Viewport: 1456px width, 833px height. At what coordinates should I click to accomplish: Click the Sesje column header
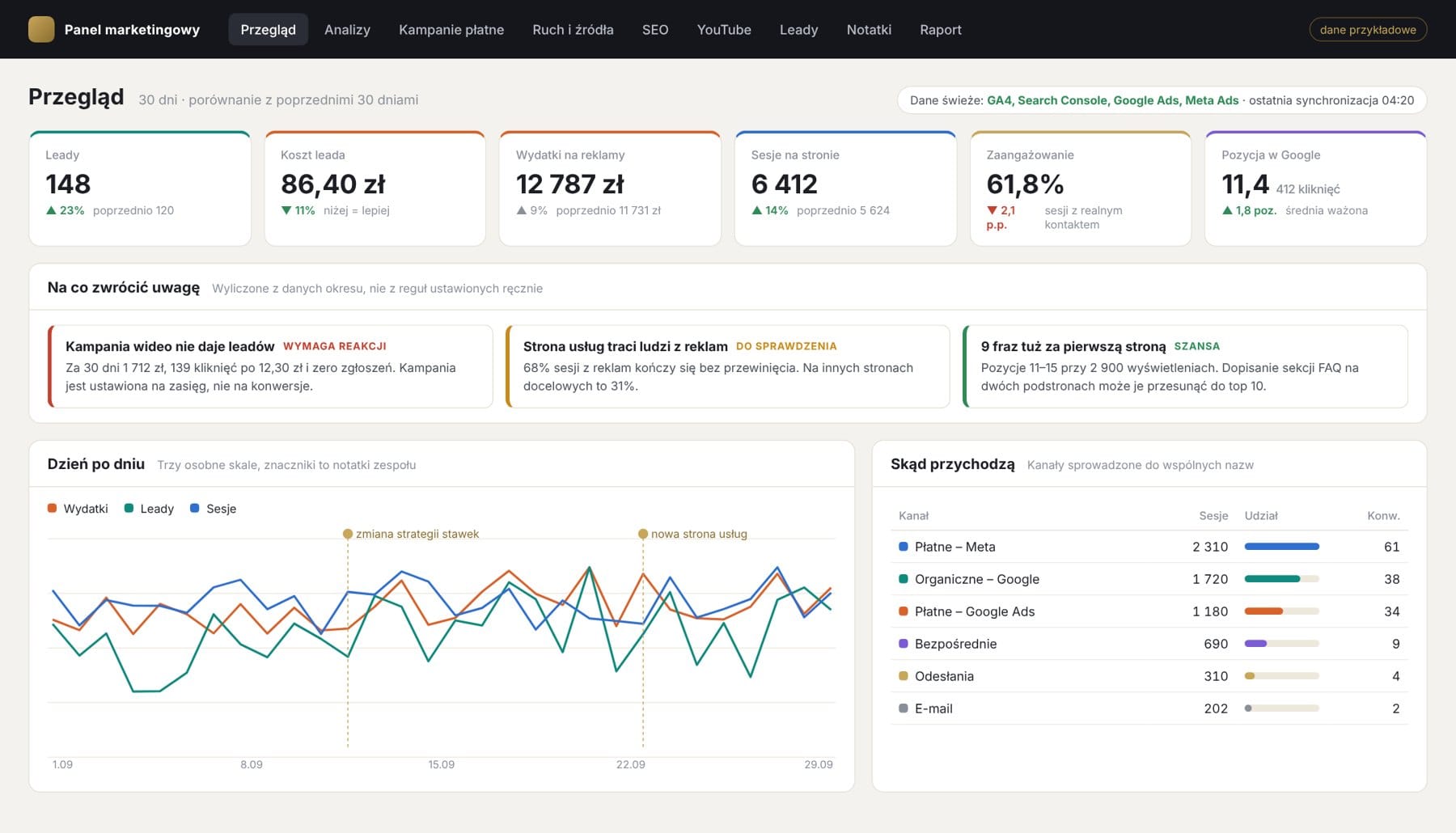(1213, 516)
